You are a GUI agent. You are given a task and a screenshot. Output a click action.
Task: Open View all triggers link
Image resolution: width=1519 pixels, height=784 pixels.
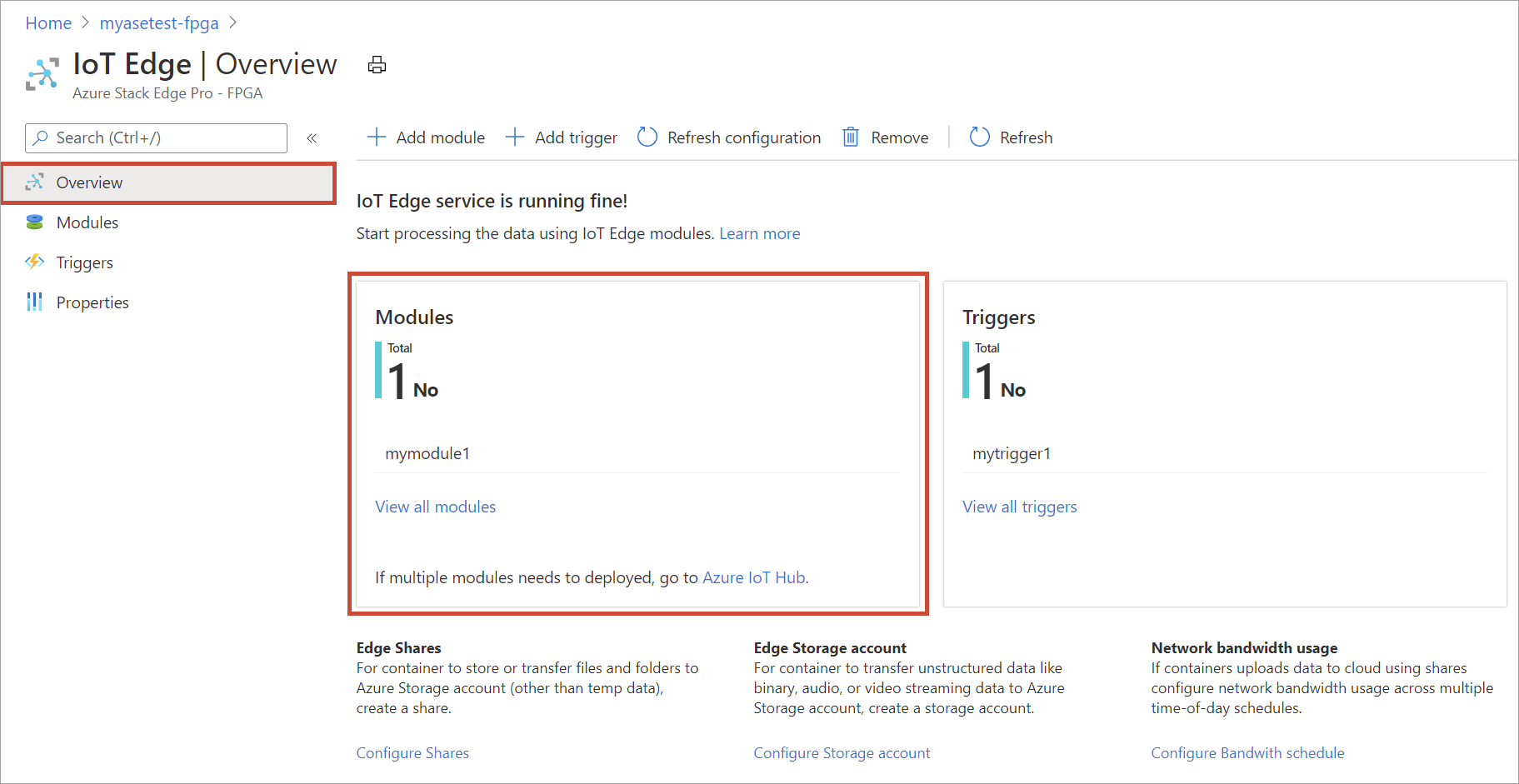pos(1020,507)
